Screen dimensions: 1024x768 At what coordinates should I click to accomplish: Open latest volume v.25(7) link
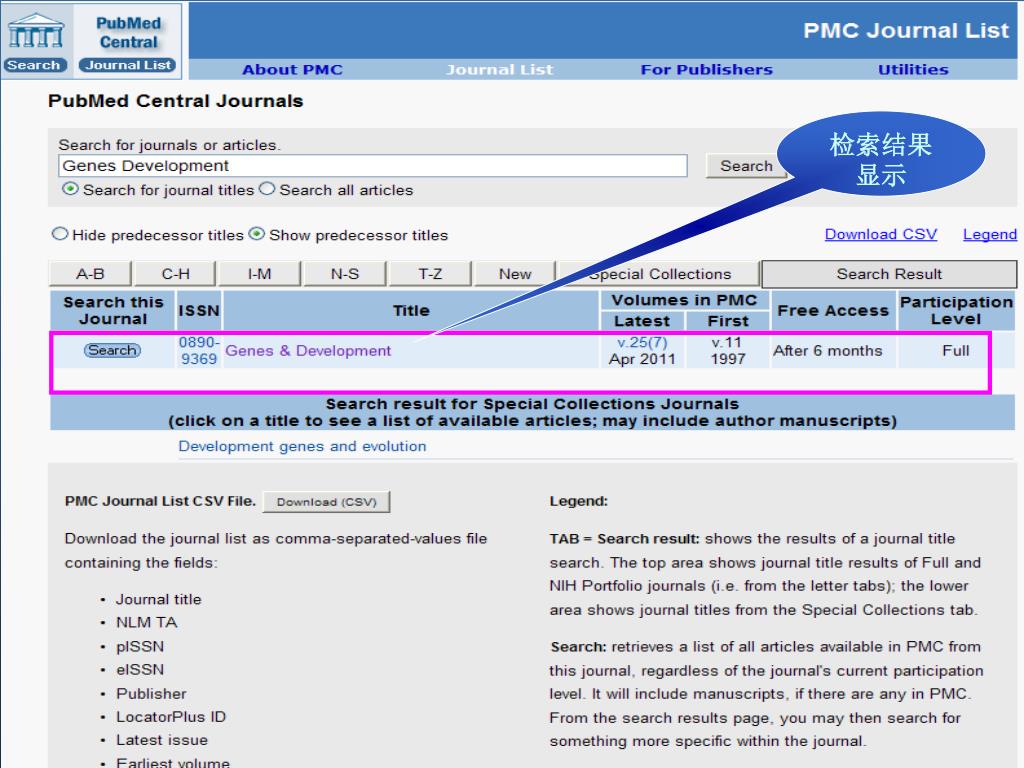(642, 342)
